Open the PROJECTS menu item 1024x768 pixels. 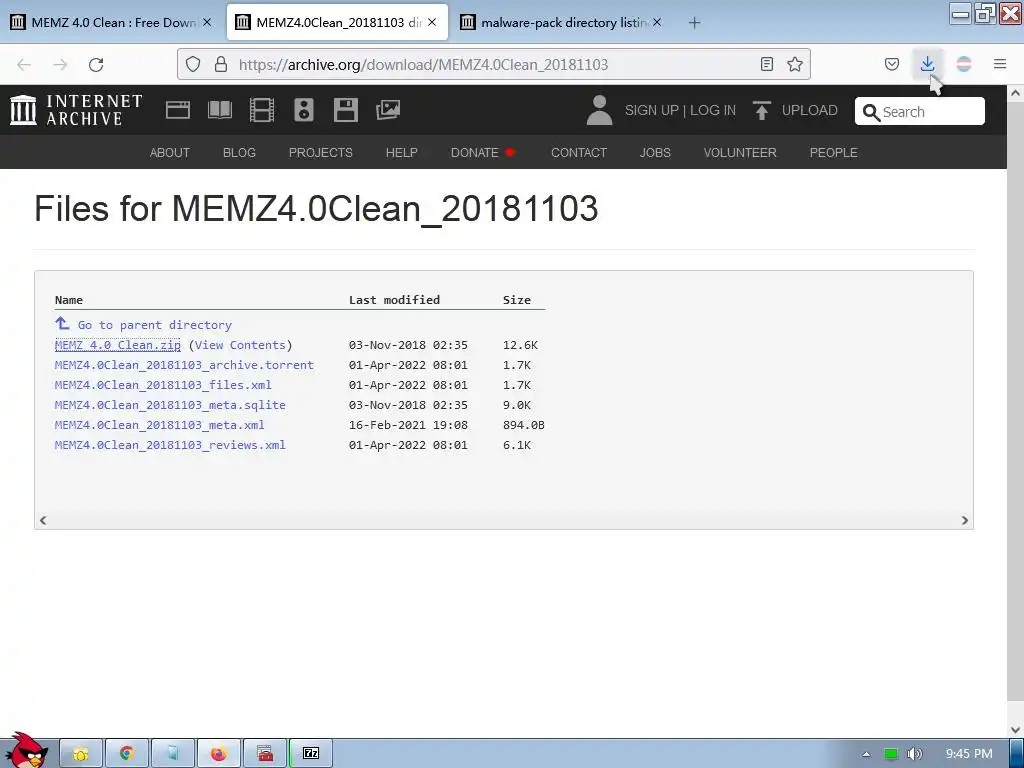click(321, 152)
